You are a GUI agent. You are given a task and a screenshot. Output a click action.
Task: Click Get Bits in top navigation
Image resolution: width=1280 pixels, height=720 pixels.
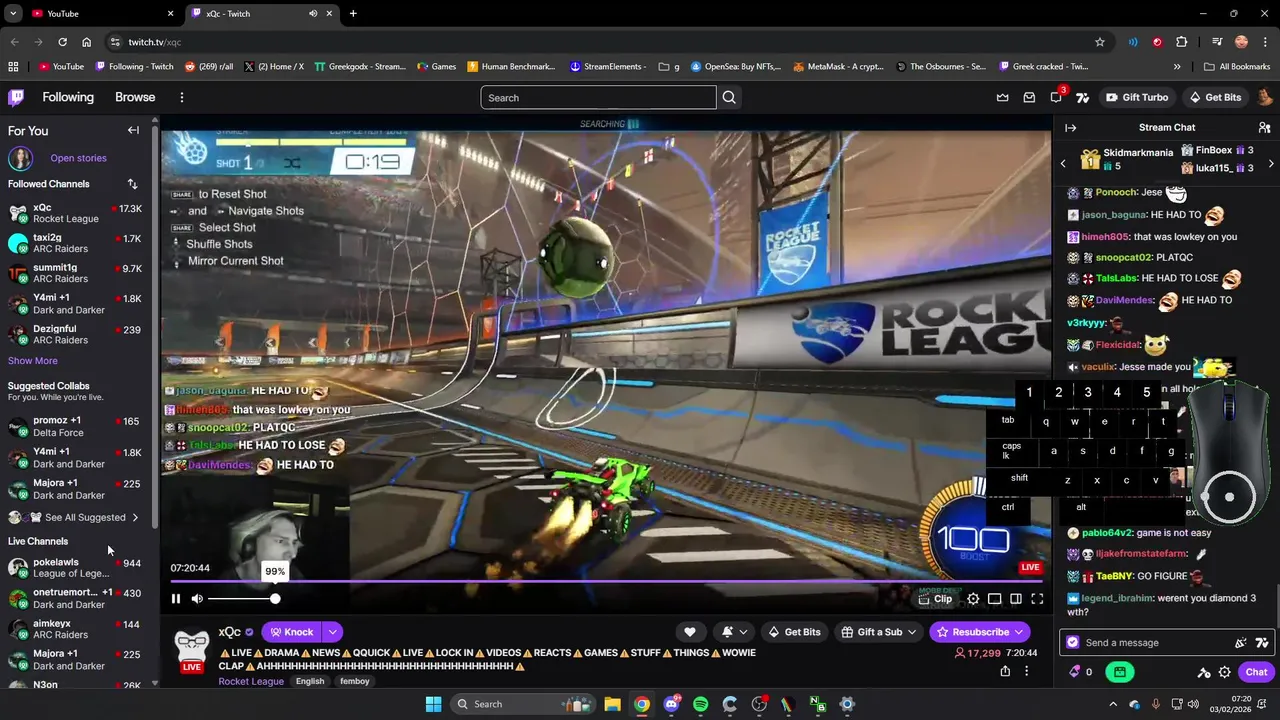point(1215,97)
